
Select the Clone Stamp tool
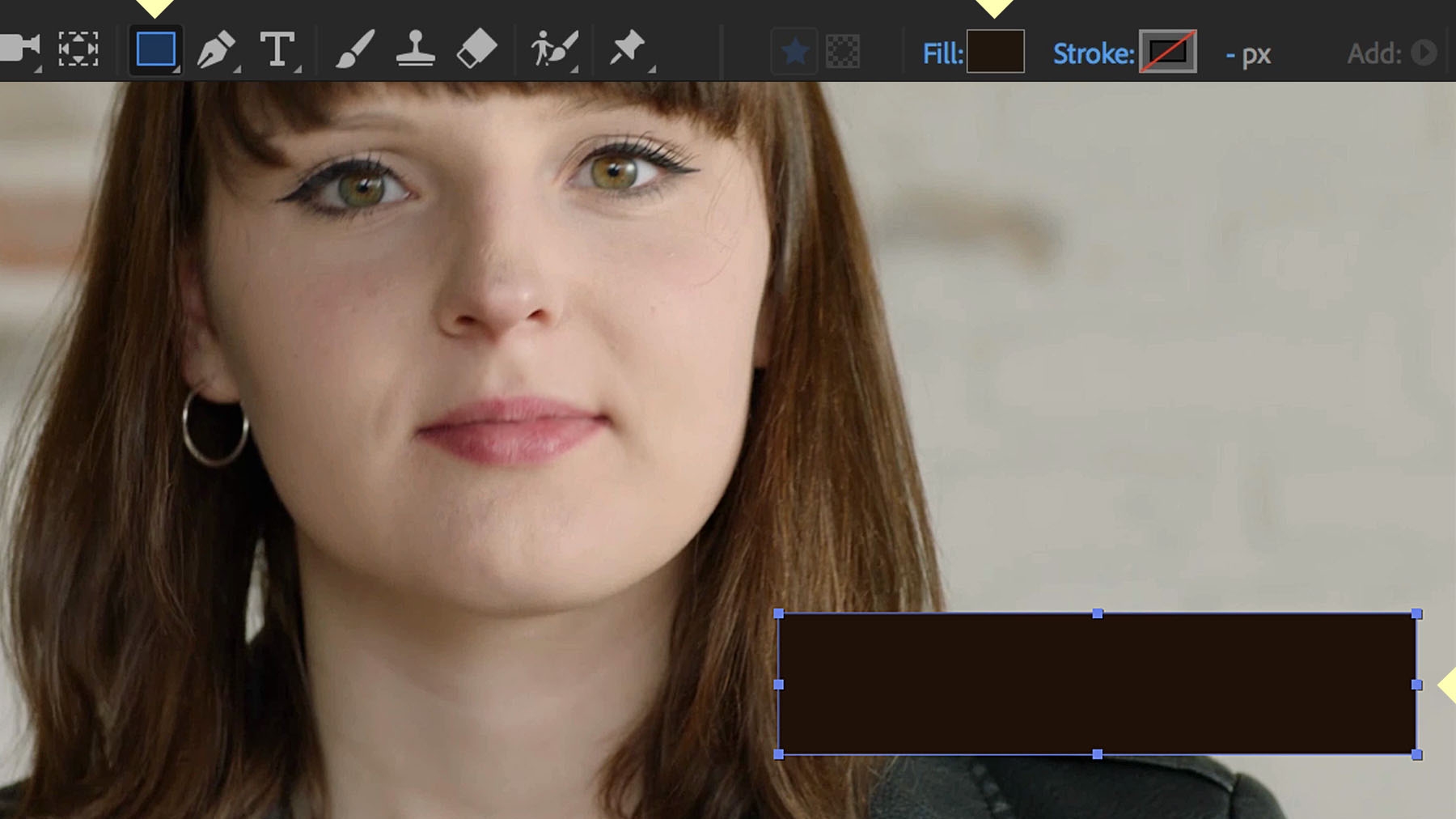tap(415, 49)
